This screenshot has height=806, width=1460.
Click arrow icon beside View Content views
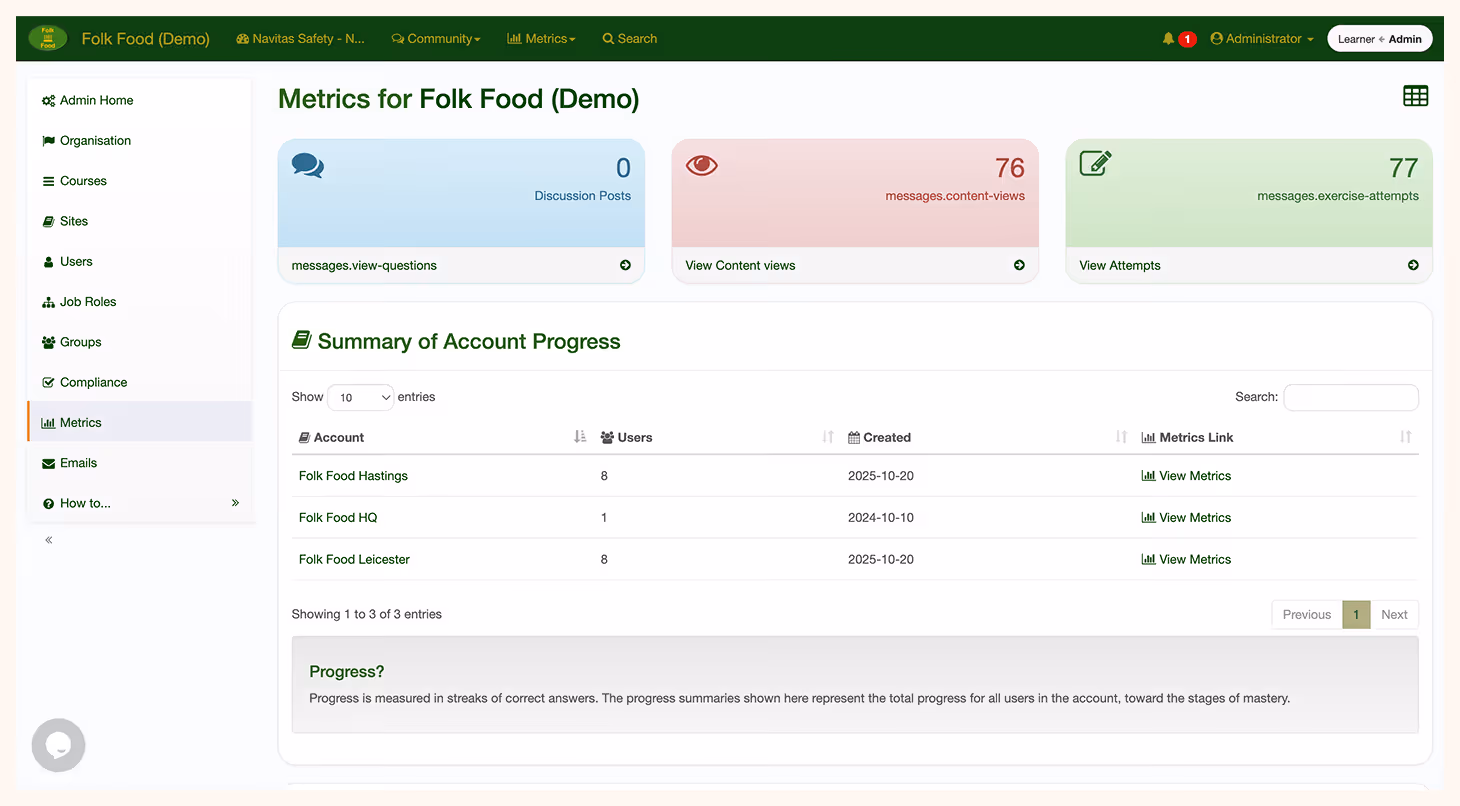(x=1019, y=265)
